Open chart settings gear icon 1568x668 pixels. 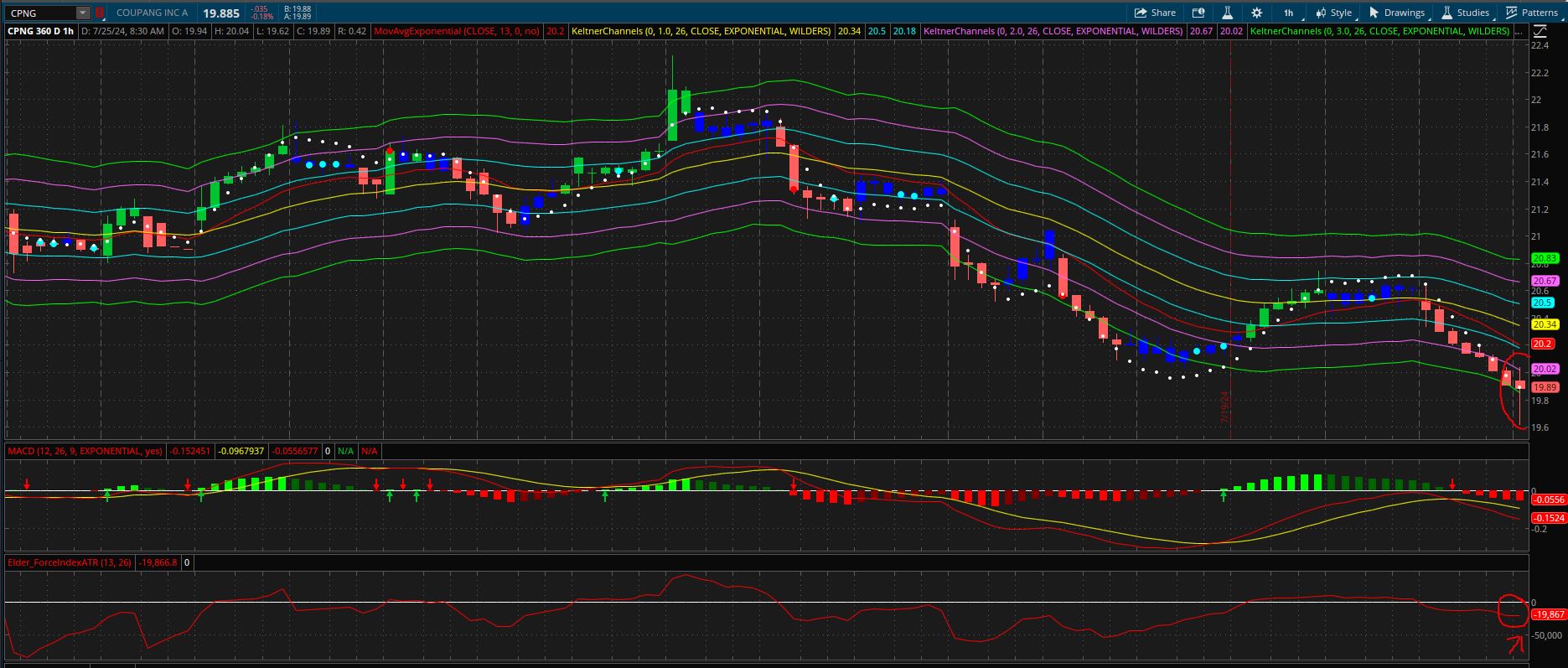(1256, 13)
